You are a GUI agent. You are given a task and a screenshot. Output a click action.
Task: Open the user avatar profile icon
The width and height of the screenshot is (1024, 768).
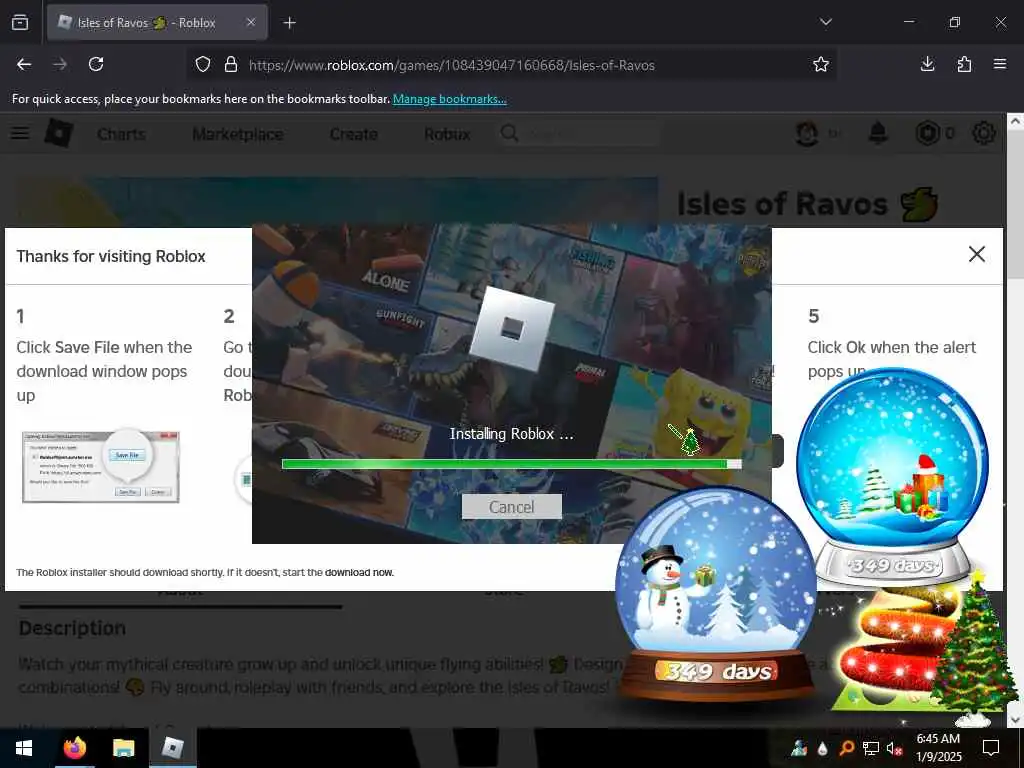tap(807, 134)
